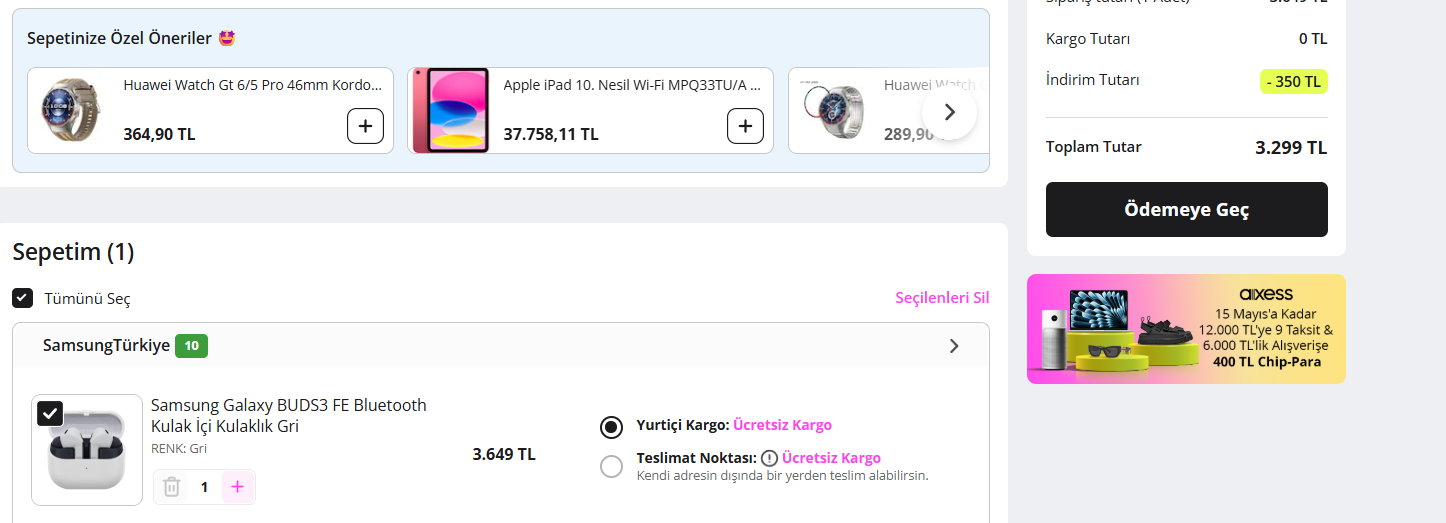The height and width of the screenshot is (523, 1446).
Task: Open Samsung Galaxy BUDS3 FE Bluetooth product title
Action: click(x=289, y=416)
